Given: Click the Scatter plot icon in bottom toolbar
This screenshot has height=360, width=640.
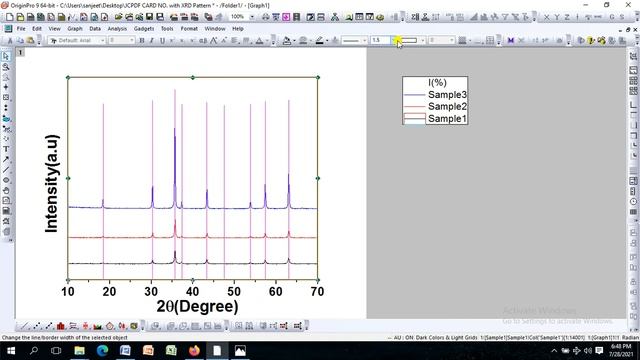Looking at the screenshot, I should (37, 326).
